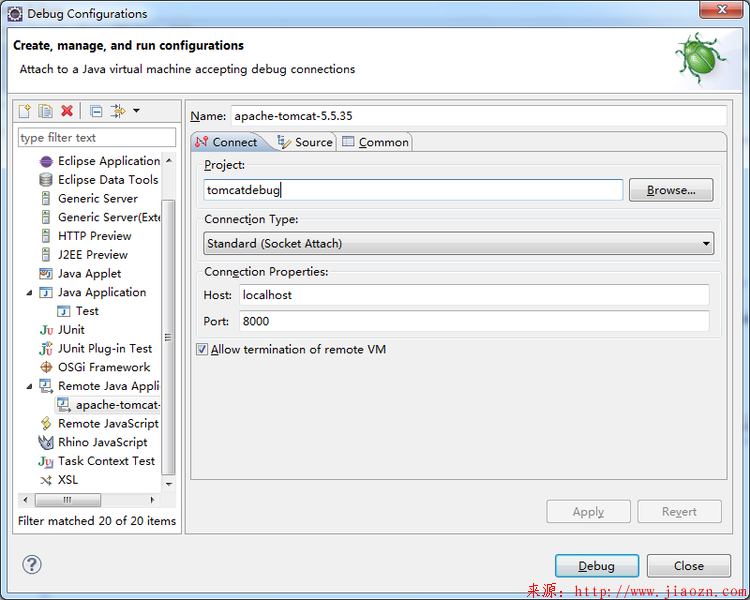Click the HTTP Preview icon
Screen dimensions: 750x600
coord(46,236)
